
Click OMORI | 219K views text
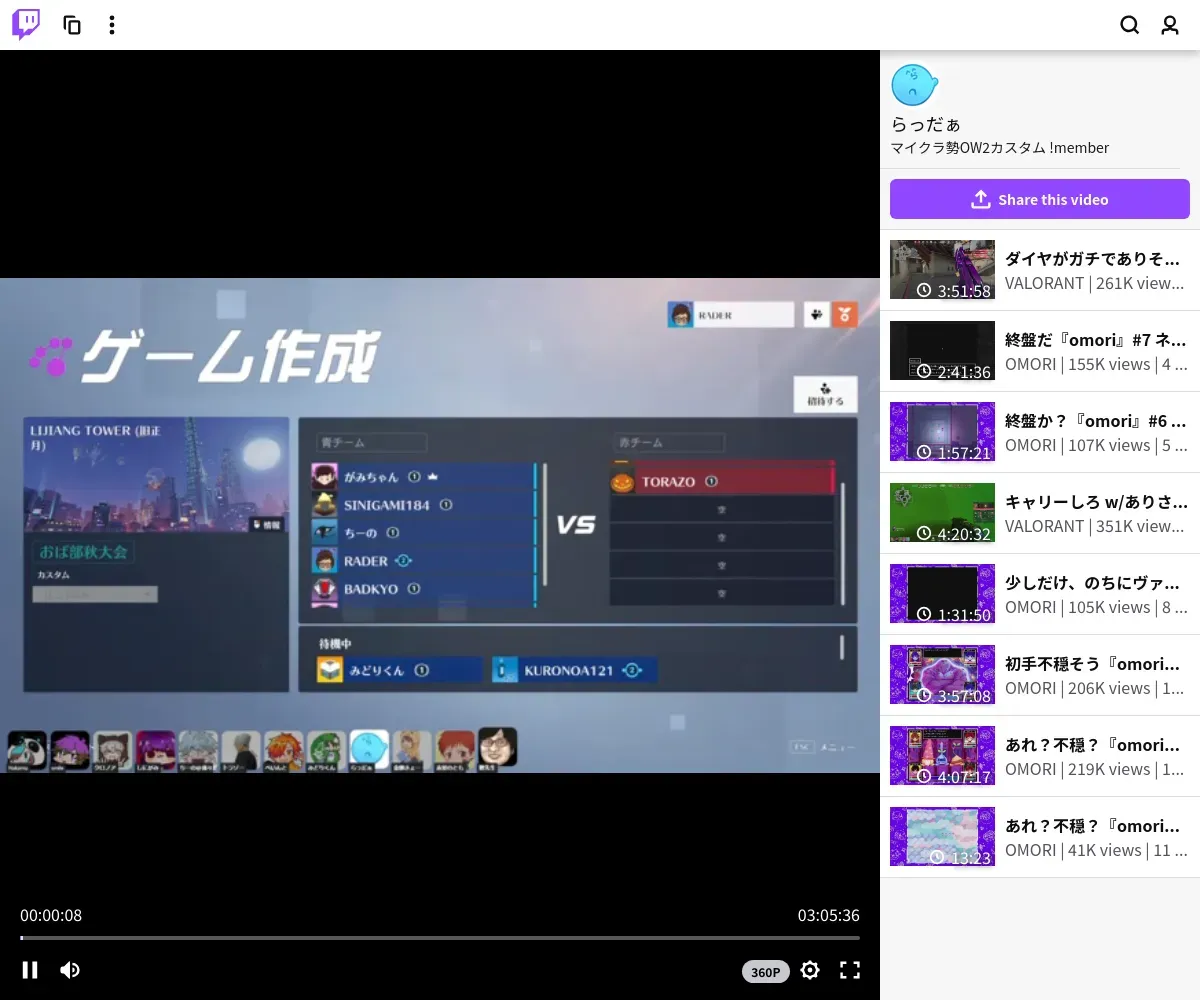1095,769
